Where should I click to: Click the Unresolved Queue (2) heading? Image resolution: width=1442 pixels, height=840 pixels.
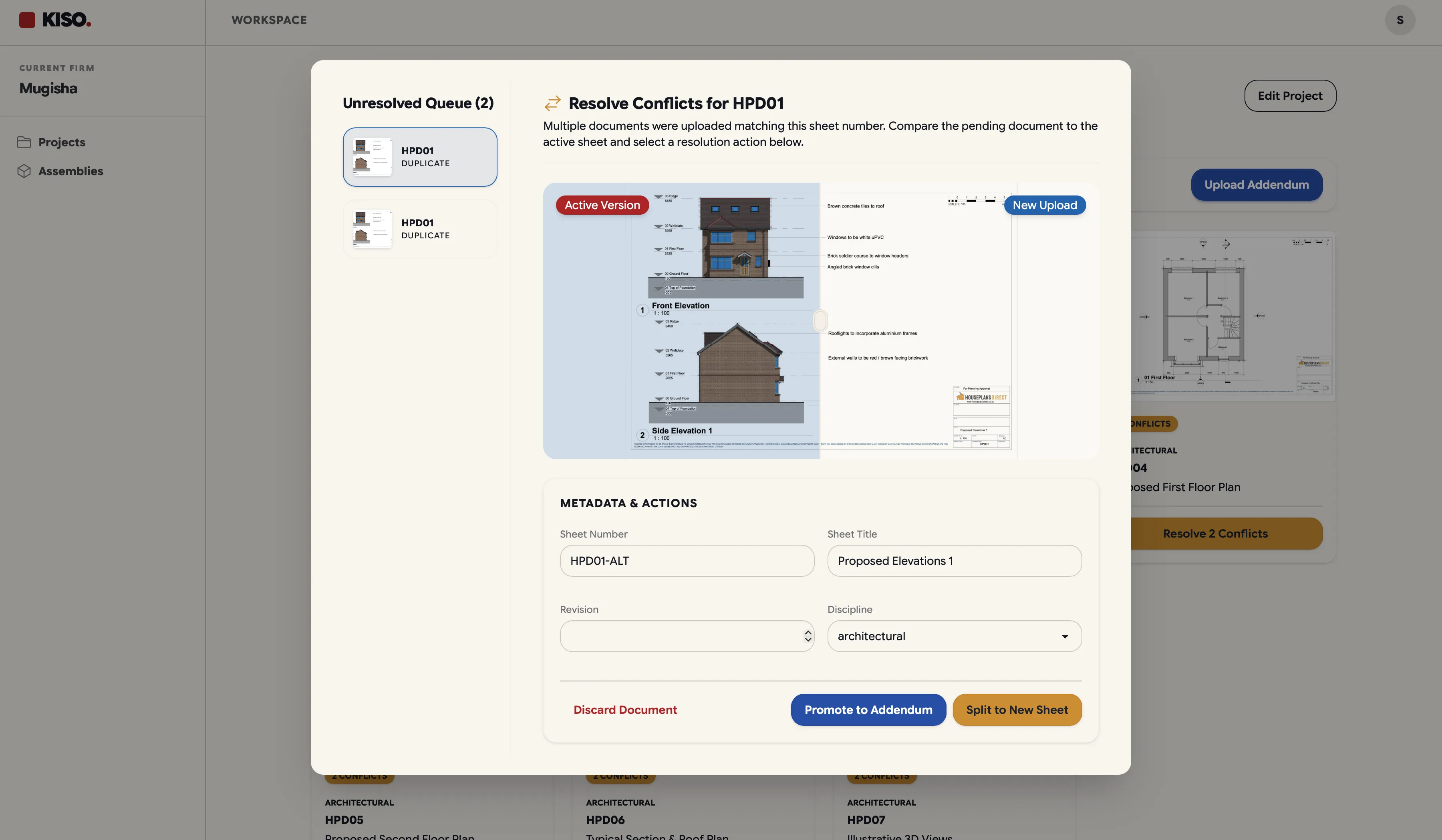418,103
